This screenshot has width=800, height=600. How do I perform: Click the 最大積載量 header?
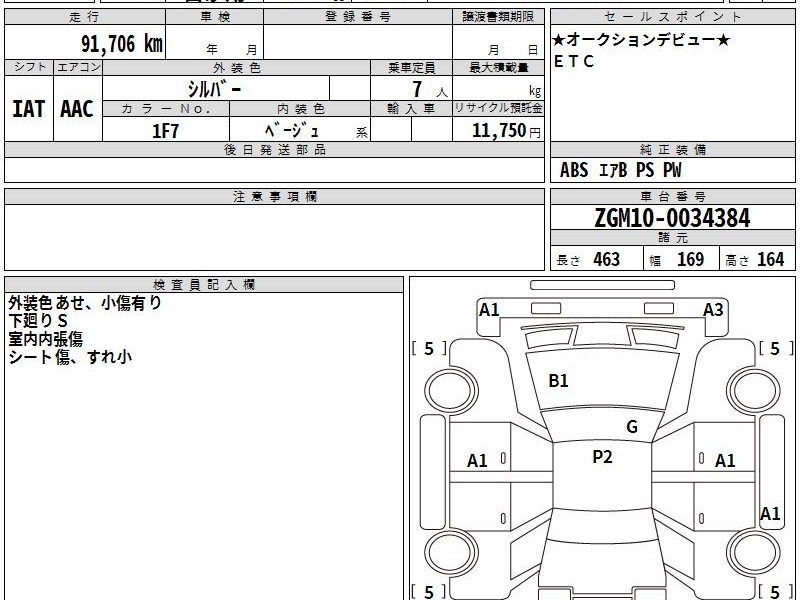tap(498, 67)
